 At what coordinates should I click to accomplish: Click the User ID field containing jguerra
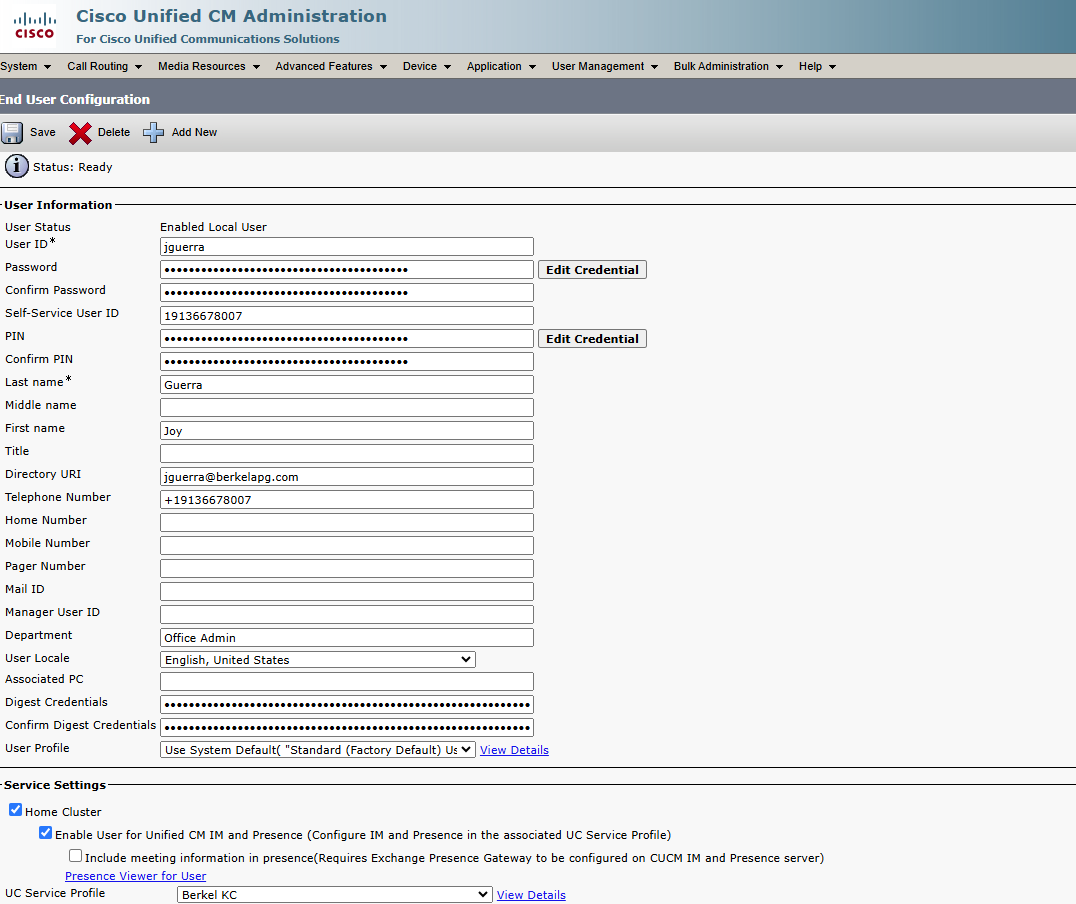coord(347,247)
